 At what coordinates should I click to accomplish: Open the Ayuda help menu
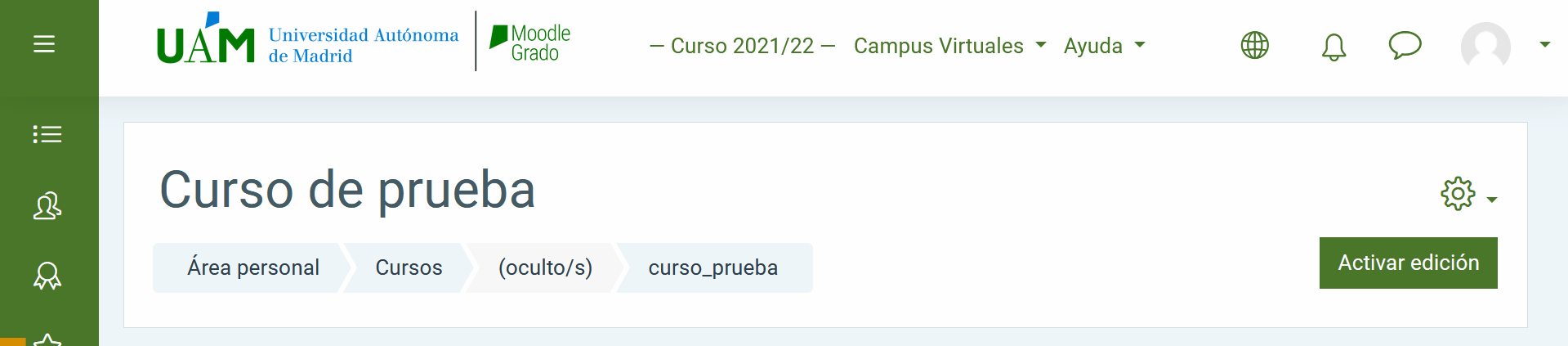click(1104, 46)
